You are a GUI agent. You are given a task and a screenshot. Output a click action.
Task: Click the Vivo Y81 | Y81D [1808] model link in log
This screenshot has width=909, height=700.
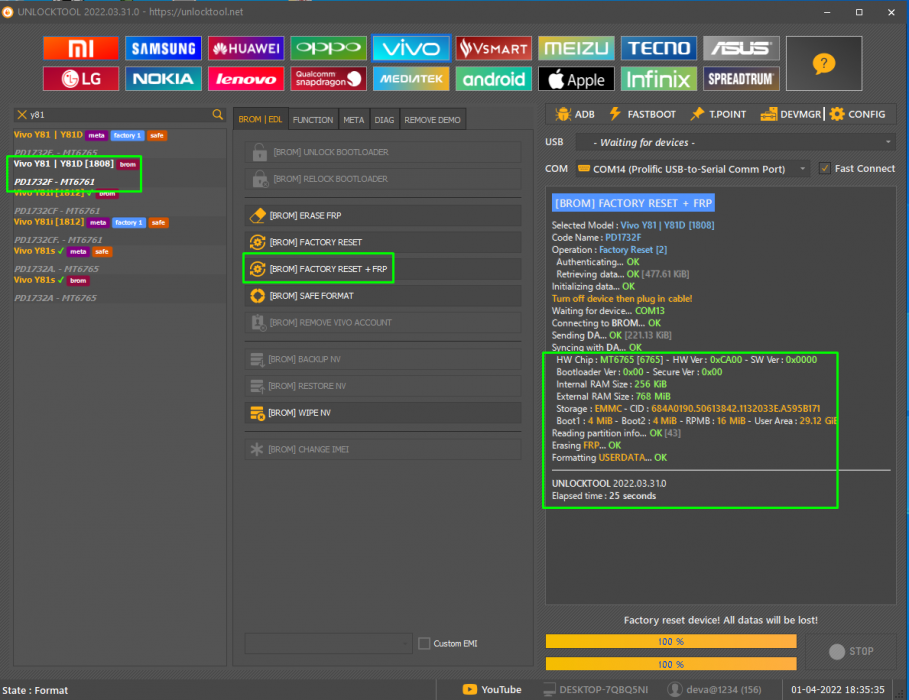pos(667,225)
